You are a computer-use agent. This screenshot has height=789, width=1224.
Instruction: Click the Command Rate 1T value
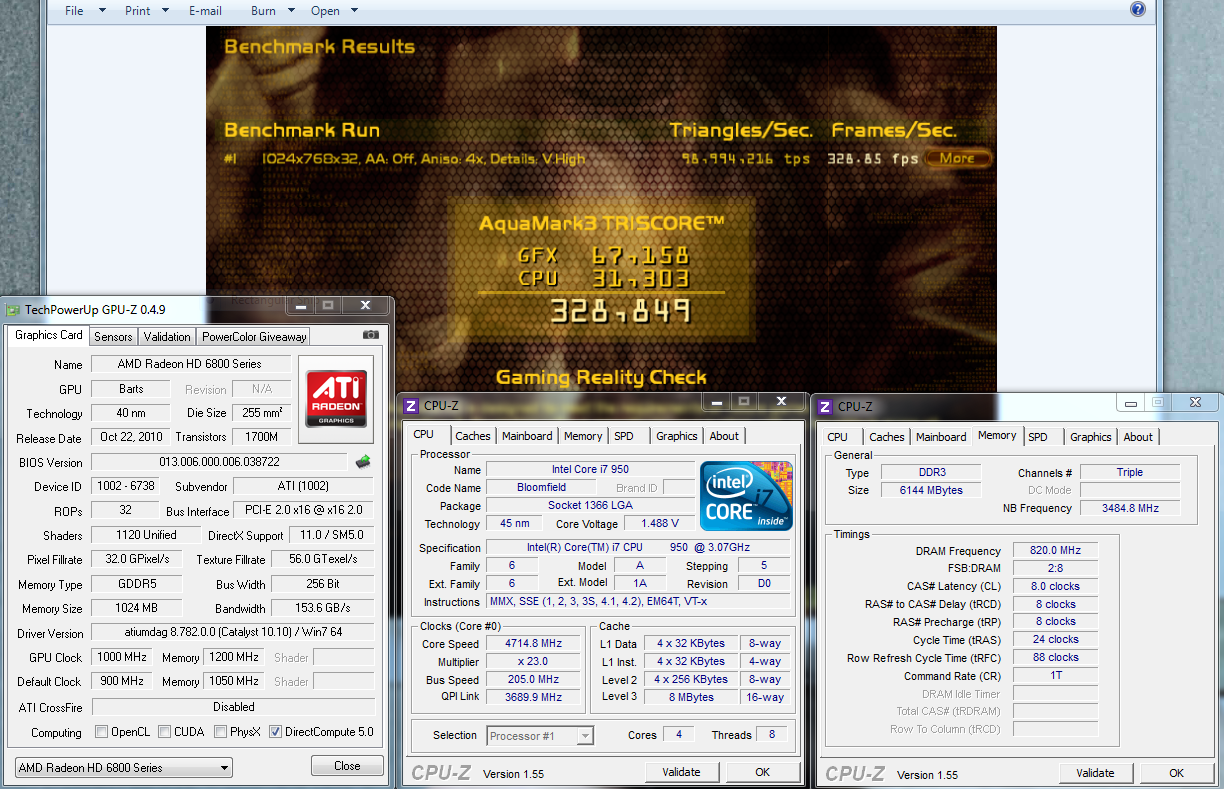(1055, 676)
